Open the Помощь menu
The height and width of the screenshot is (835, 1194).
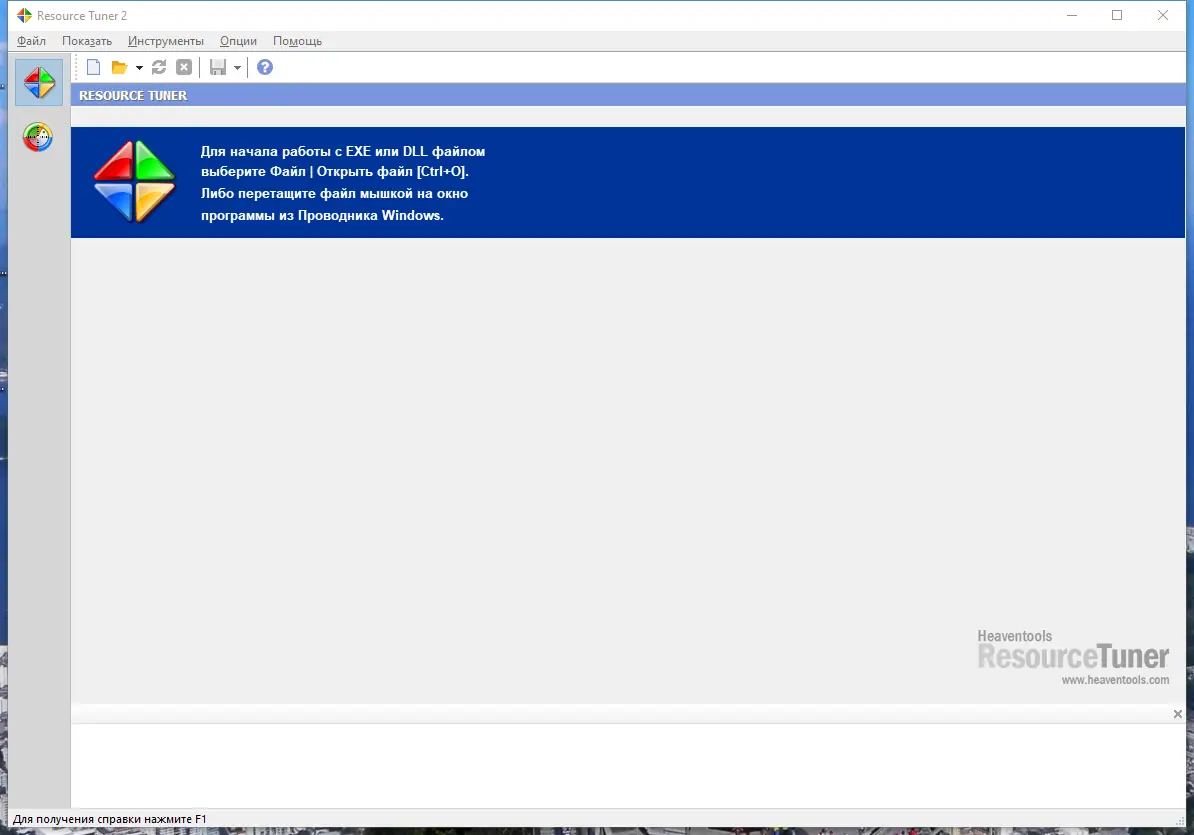tap(298, 41)
